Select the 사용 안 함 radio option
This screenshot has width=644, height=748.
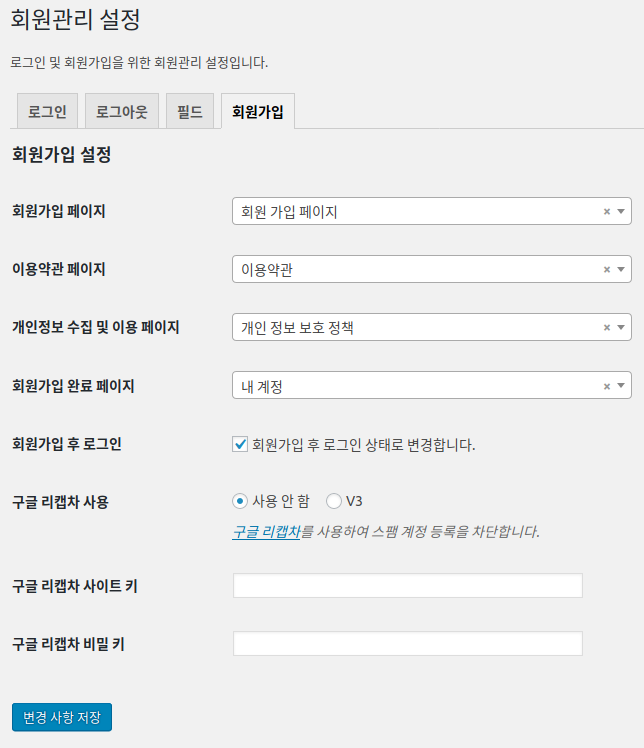(x=240, y=501)
